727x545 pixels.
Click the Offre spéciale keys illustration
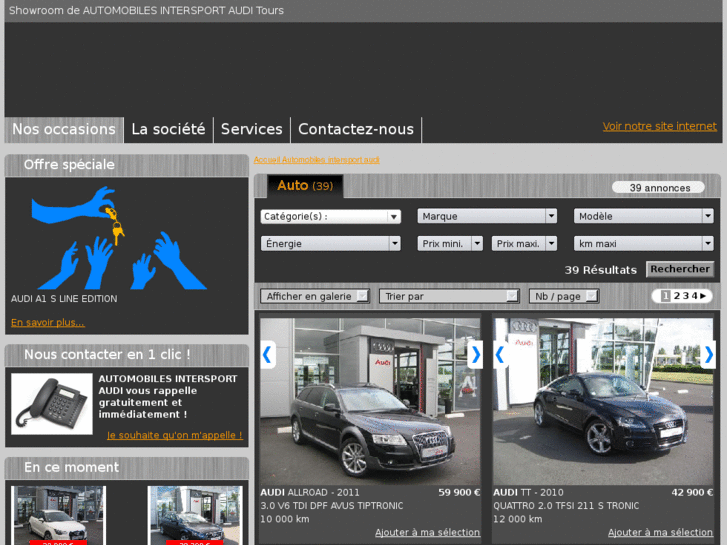119,237
